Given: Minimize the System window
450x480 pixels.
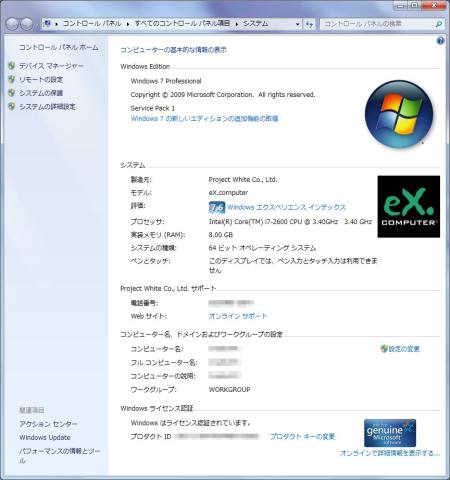Looking at the screenshot, I should 401,6.
